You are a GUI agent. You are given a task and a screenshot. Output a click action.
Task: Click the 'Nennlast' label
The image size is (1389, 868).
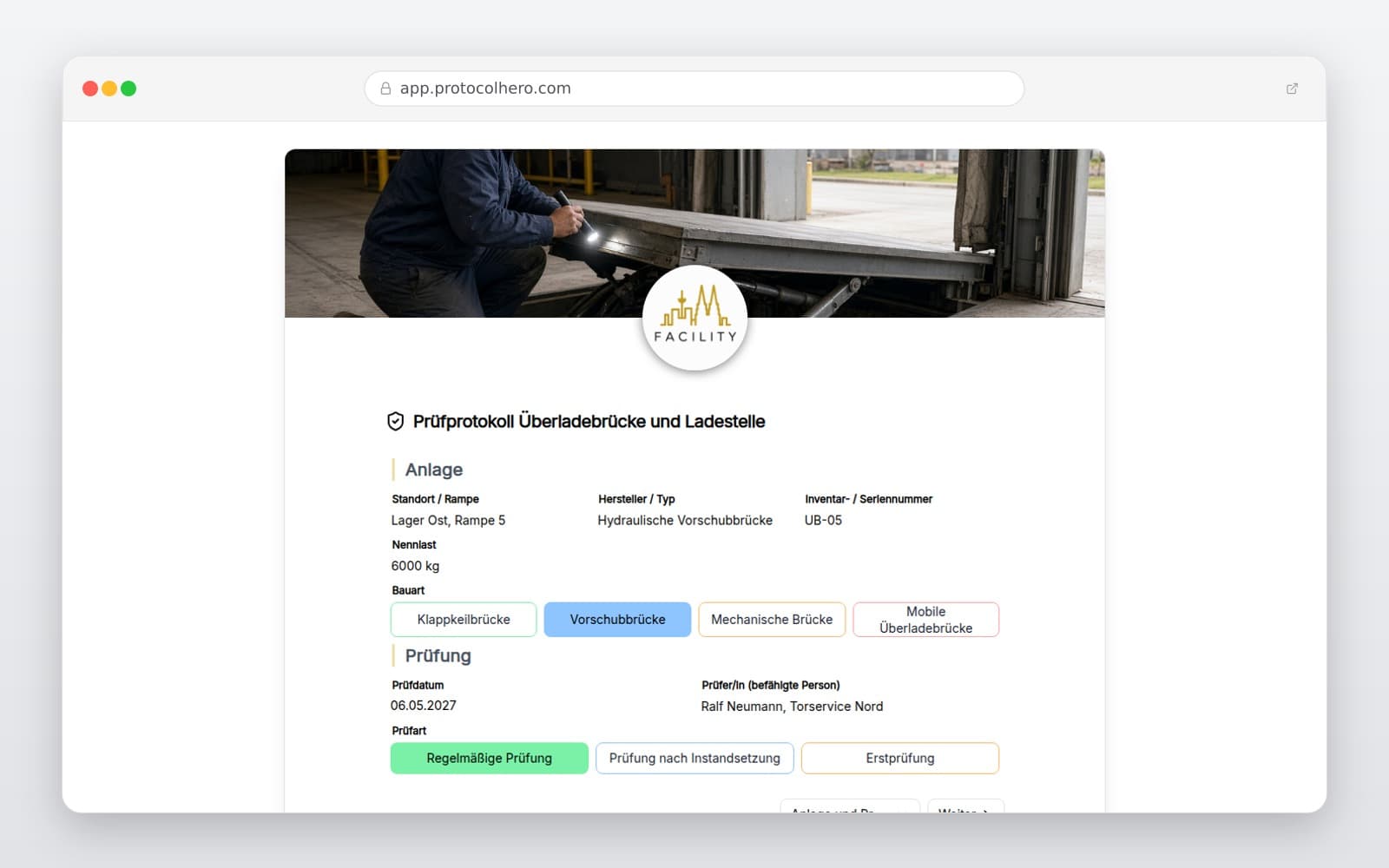pos(414,545)
